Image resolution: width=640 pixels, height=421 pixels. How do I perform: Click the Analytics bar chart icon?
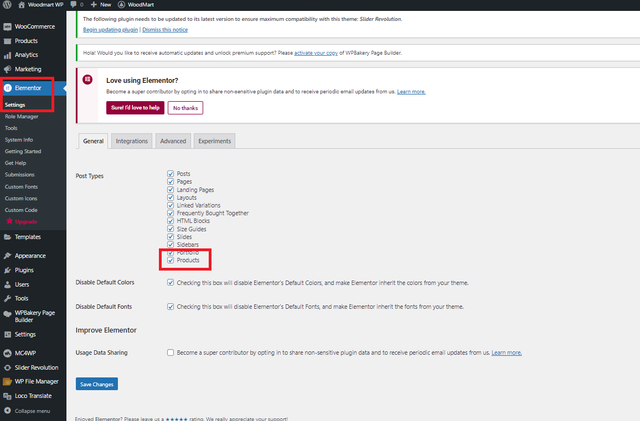click(7, 55)
